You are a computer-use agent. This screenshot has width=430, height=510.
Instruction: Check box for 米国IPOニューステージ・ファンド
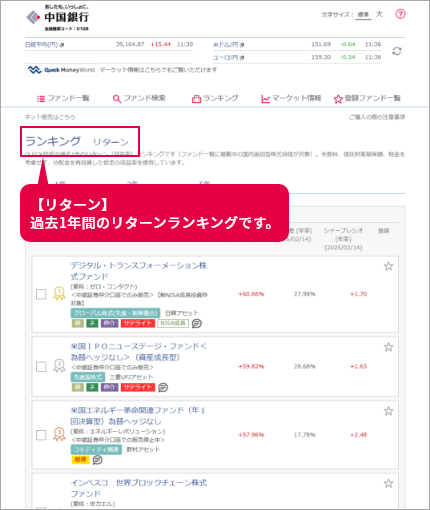point(41,367)
